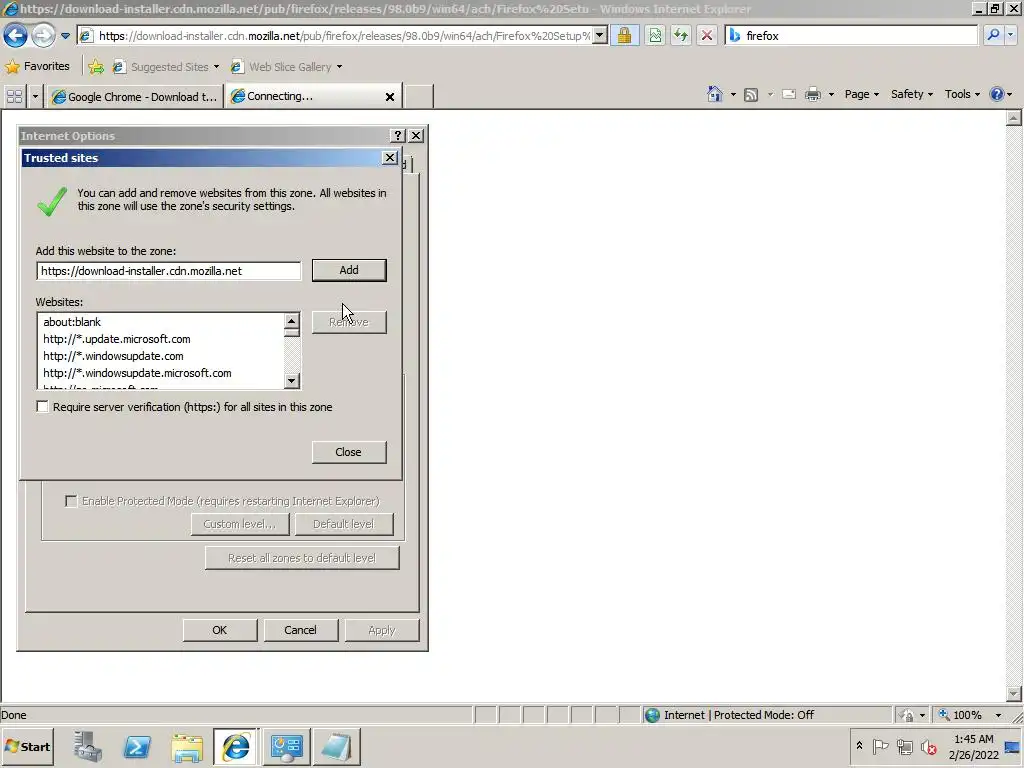Open the Tools menu
Screen dimensions: 1024x768
(962, 94)
